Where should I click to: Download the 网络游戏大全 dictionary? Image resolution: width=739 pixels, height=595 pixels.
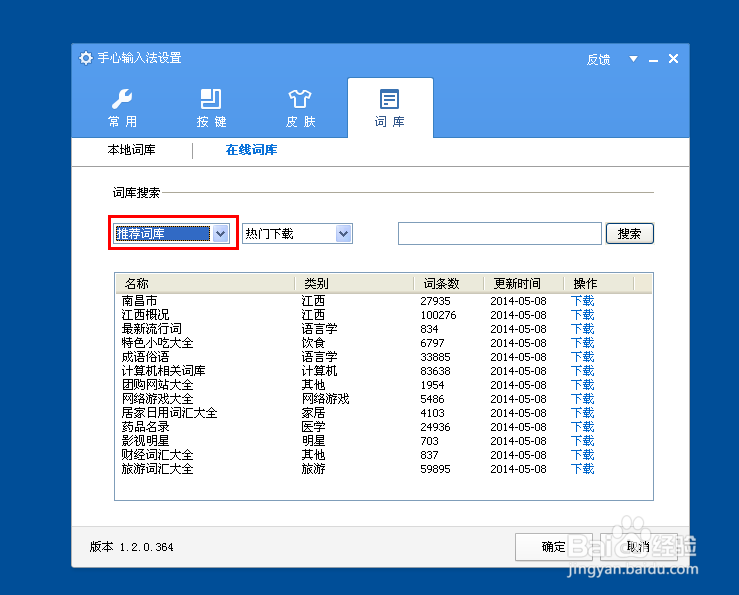click(583, 399)
